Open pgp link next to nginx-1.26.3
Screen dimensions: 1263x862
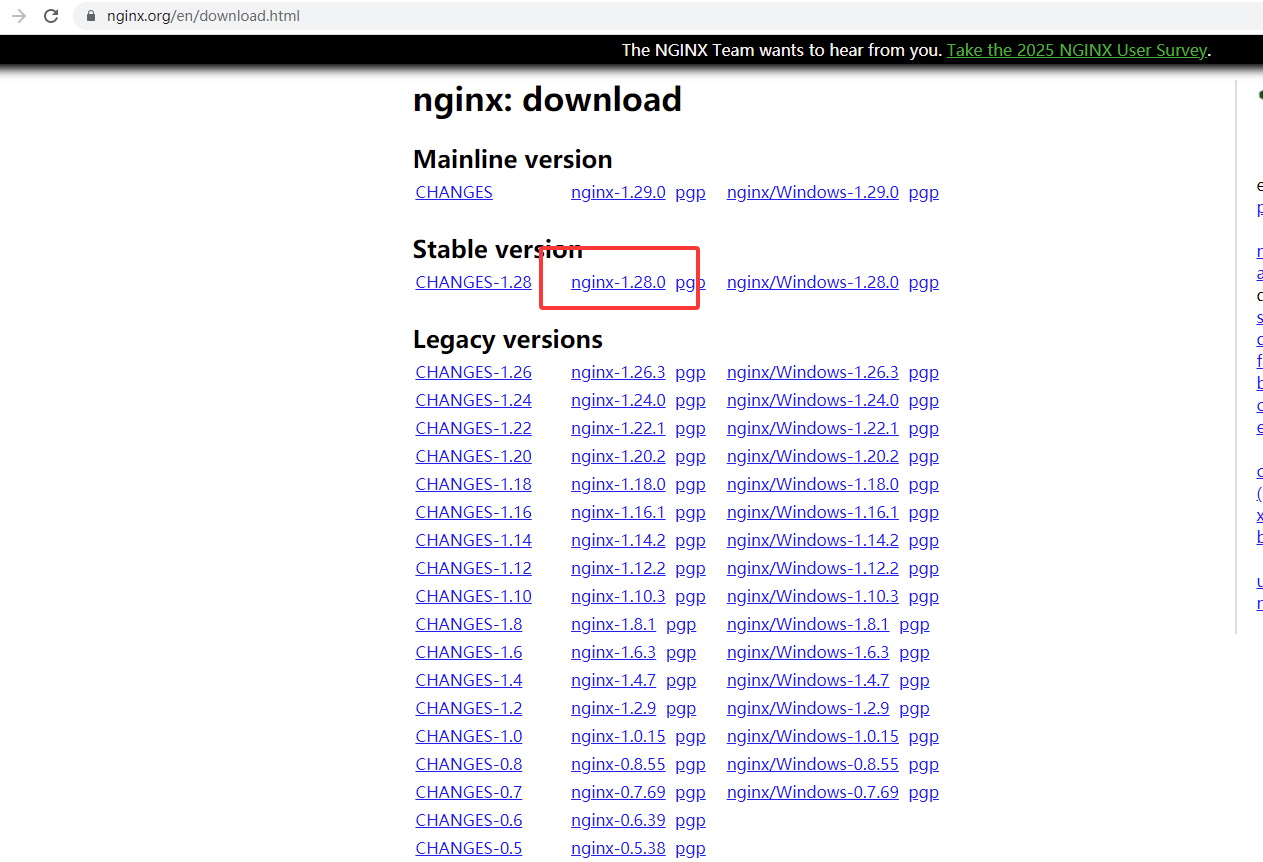690,372
